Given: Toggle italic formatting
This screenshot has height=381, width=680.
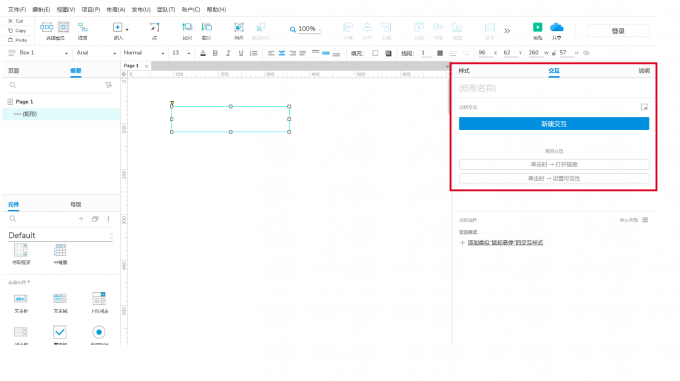Looking at the screenshot, I should click(228, 53).
